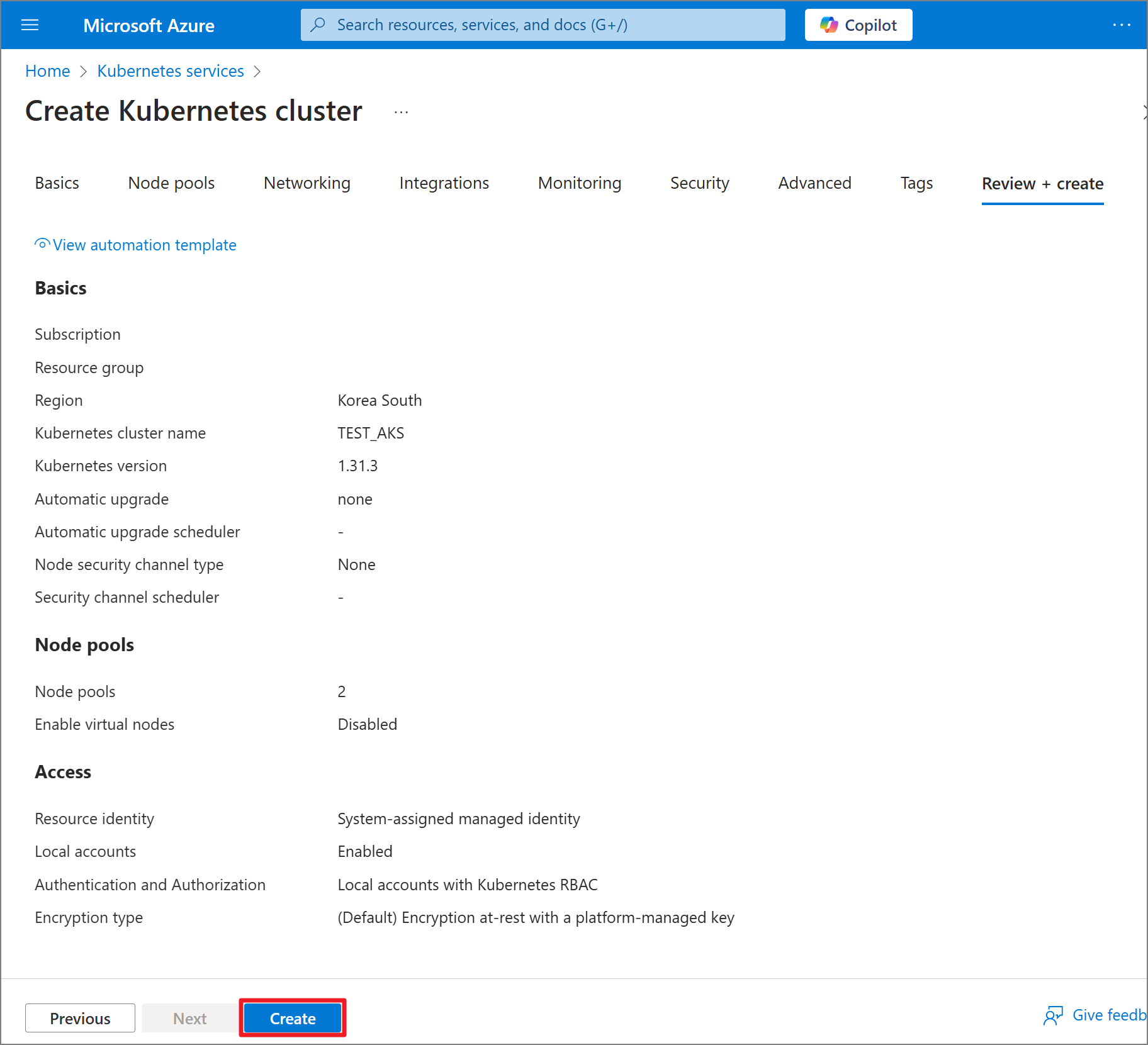Open the Networking tab
1148x1045 pixels.
(307, 183)
